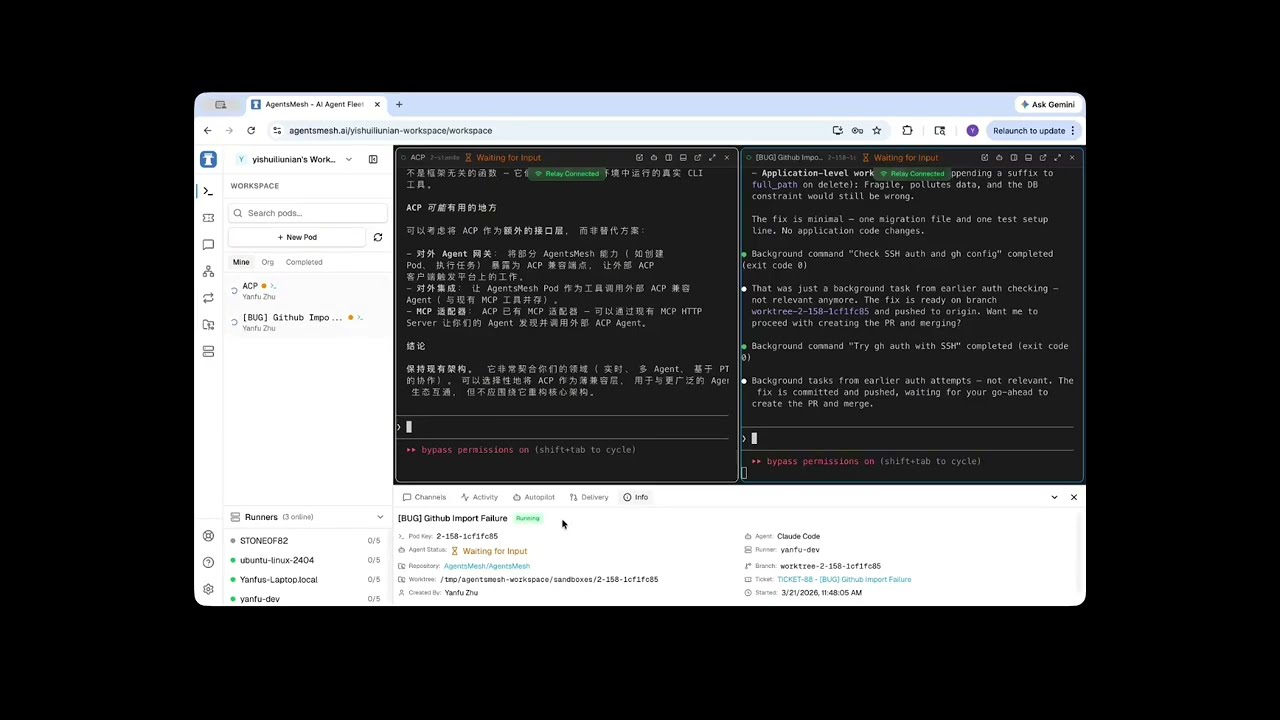
Task: Open the terminal workspace sidebar icon
Action: 208,191
